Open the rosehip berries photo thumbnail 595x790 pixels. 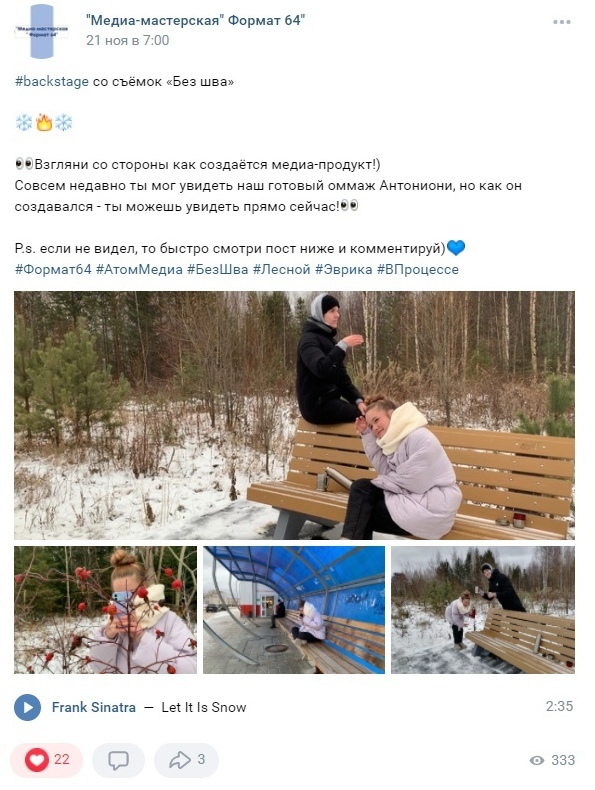pyautogui.click(x=105, y=610)
